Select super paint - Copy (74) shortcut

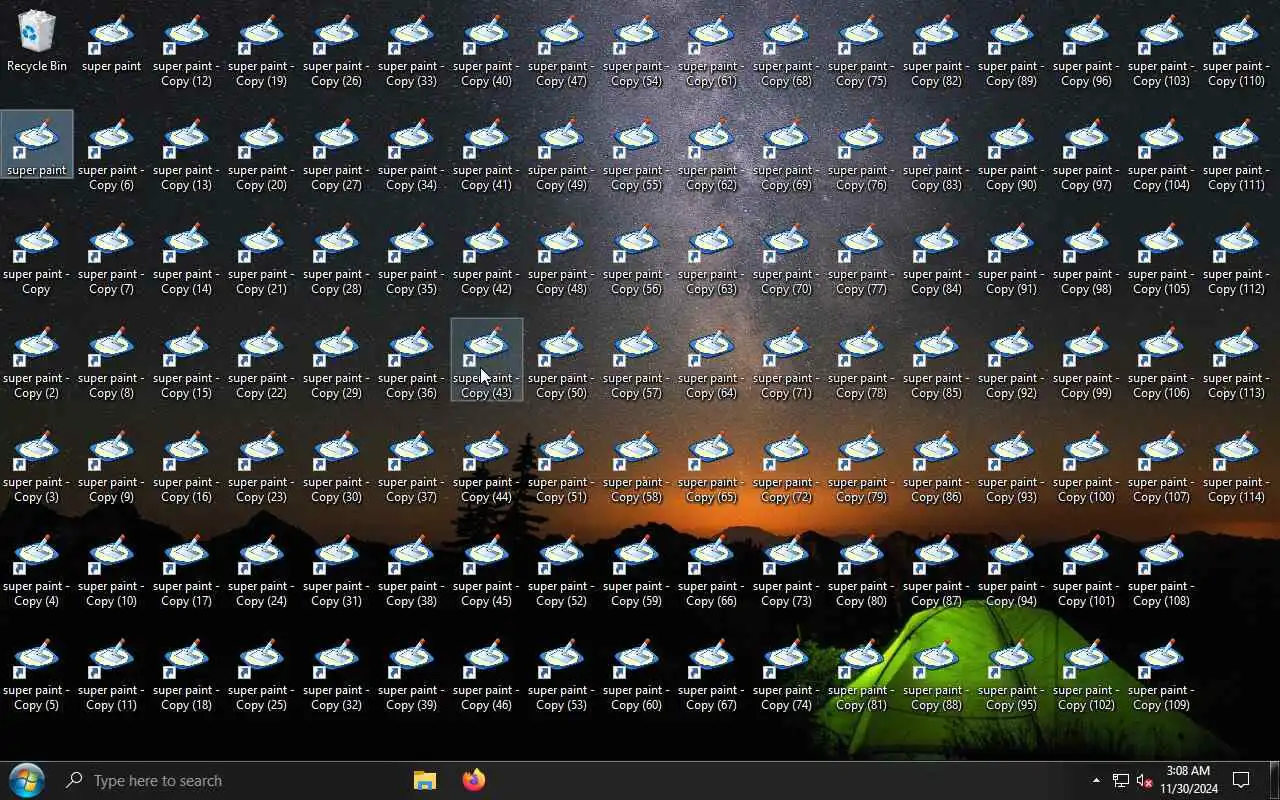pyautogui.click(x=787, y=674)
